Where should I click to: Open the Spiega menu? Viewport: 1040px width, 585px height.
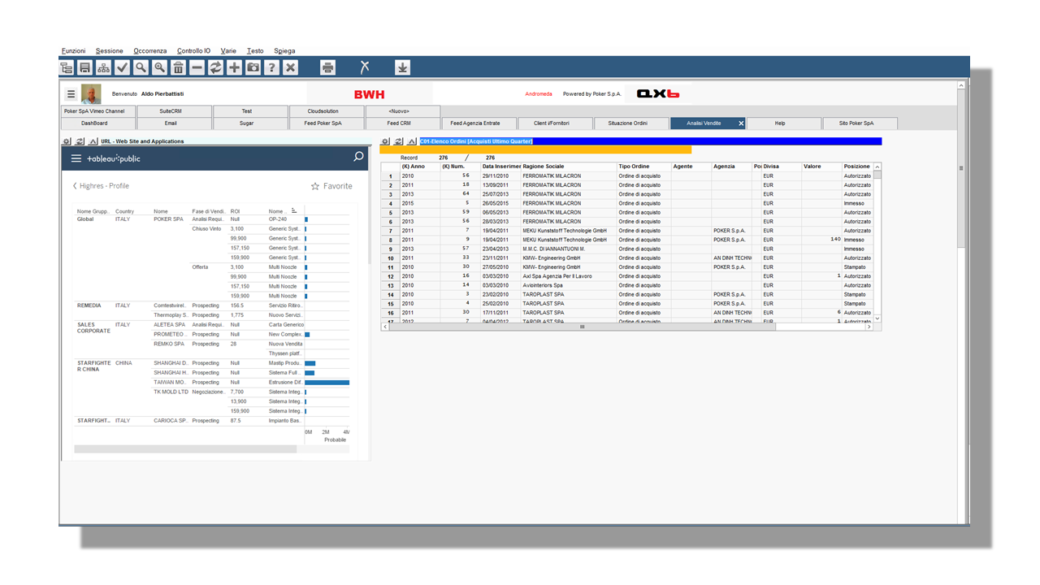point(285,51)
